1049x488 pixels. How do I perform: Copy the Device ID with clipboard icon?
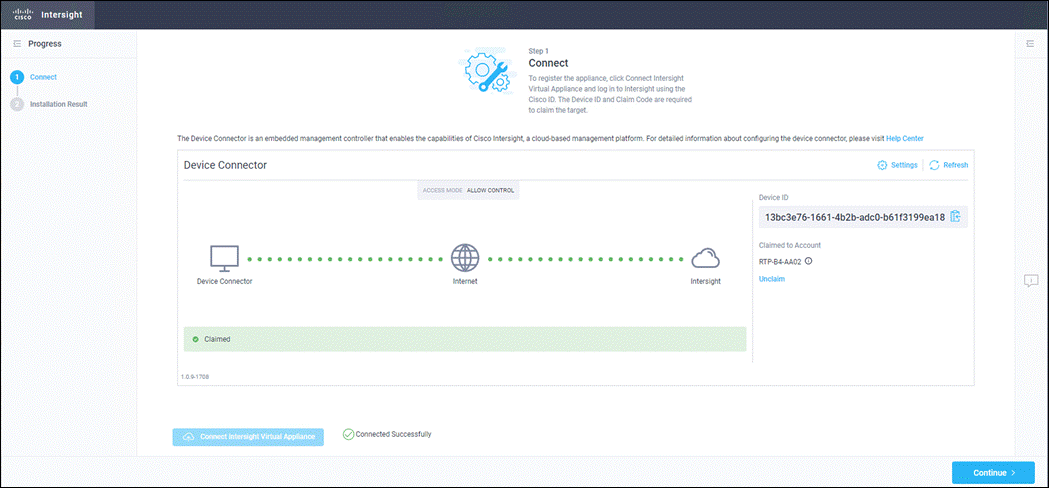click(955, 216)
